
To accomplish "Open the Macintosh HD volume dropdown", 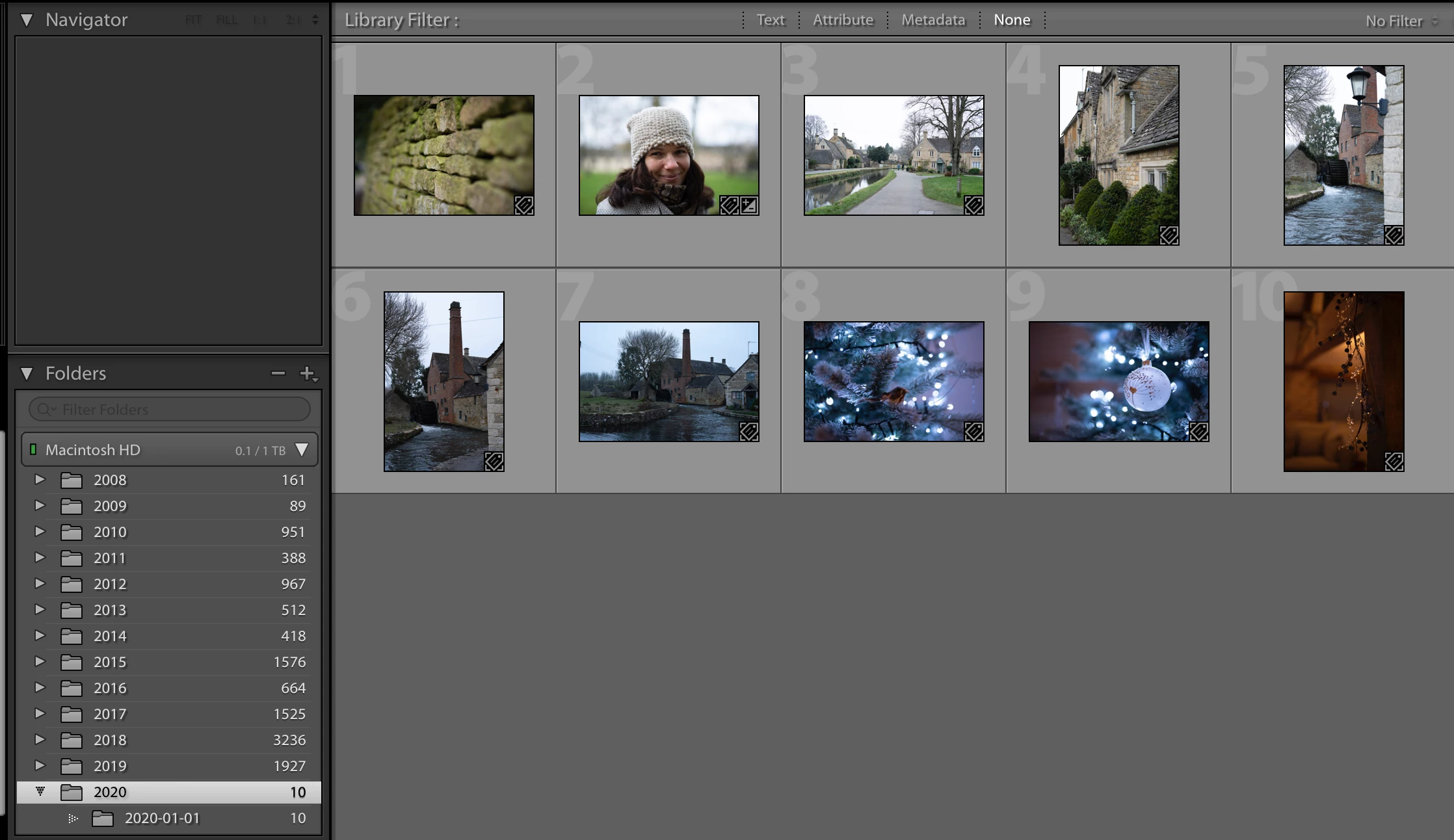I will tap(302, 450).
